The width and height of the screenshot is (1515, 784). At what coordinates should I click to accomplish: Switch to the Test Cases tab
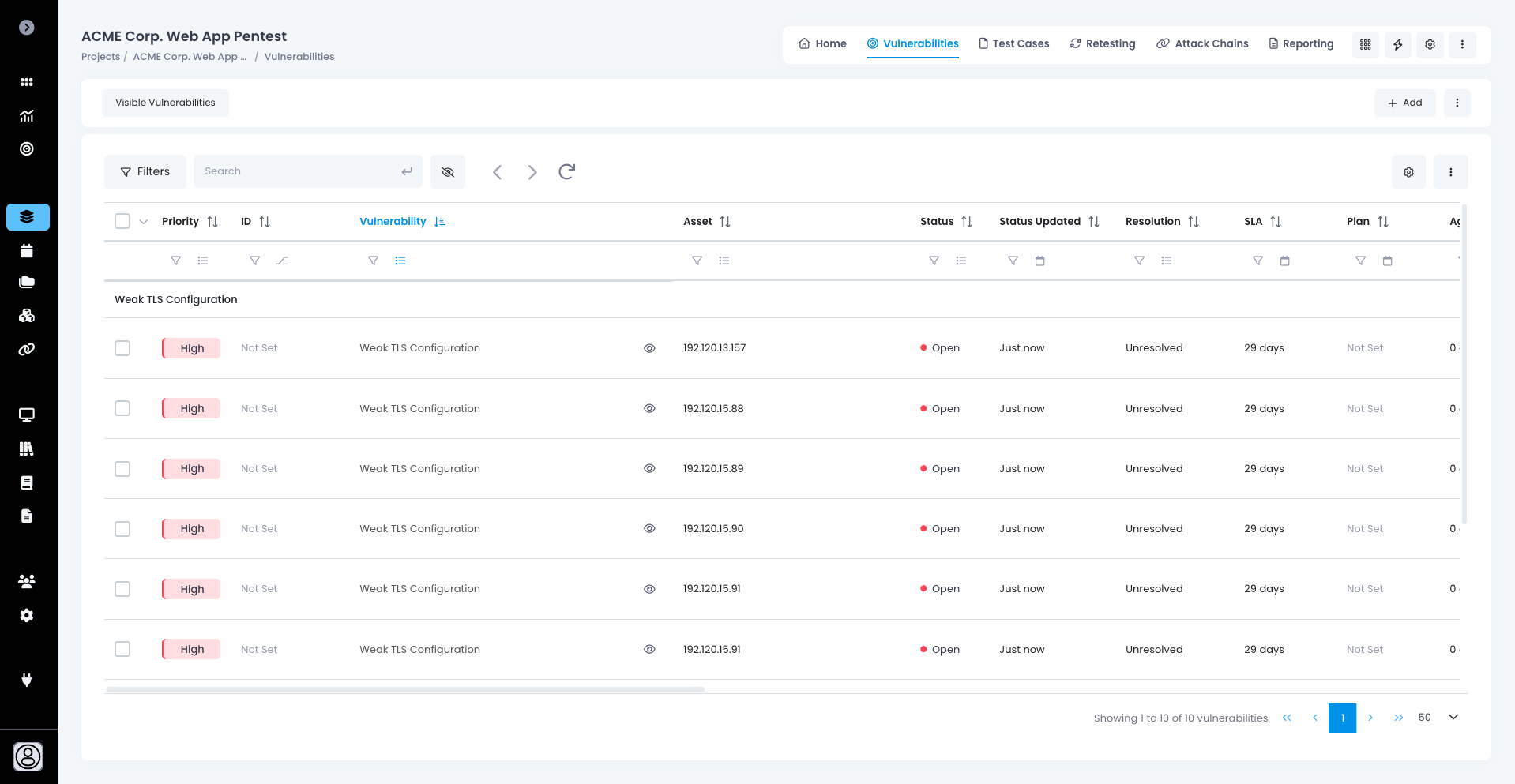click(1013, 44)
